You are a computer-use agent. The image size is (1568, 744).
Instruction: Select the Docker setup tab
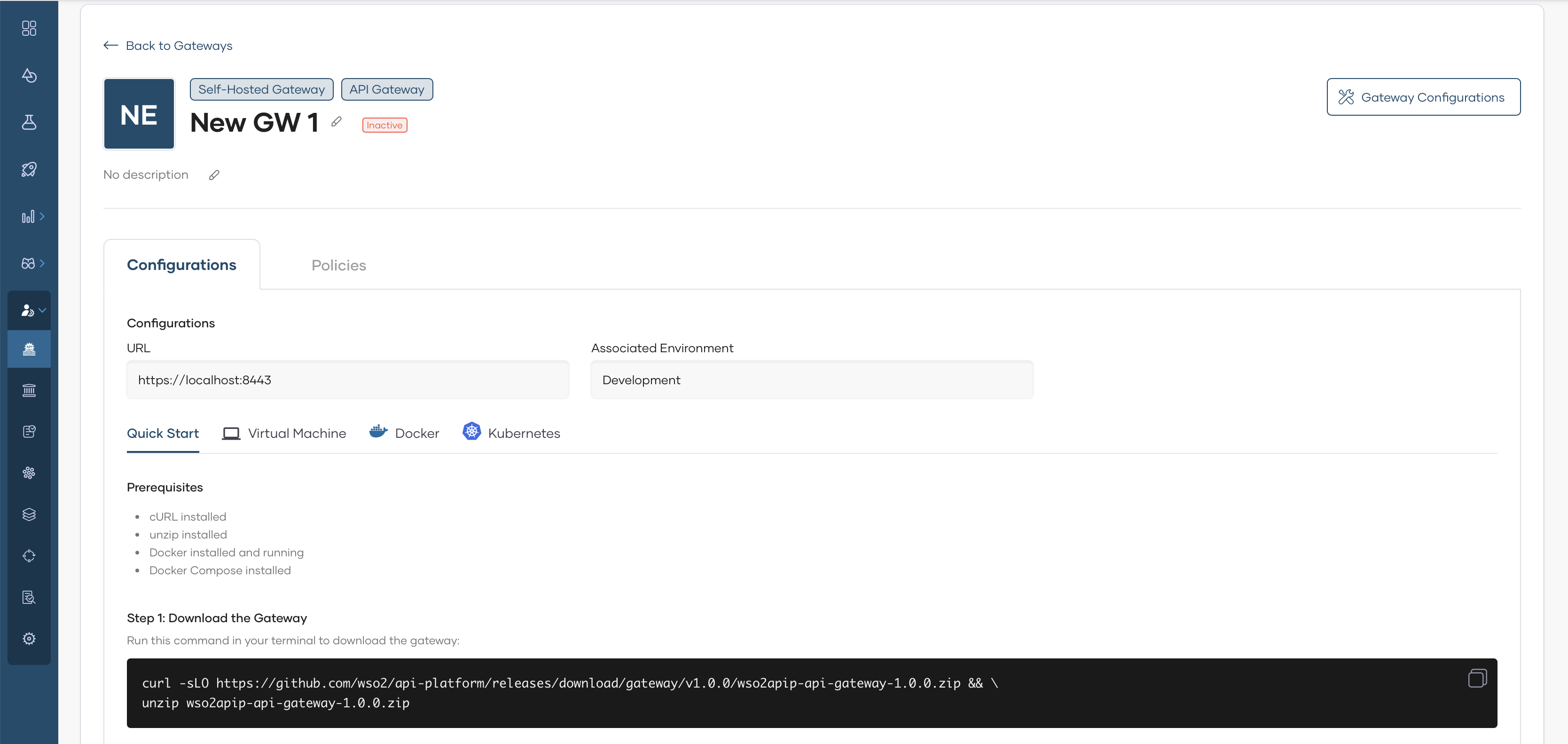click(404, 433)
